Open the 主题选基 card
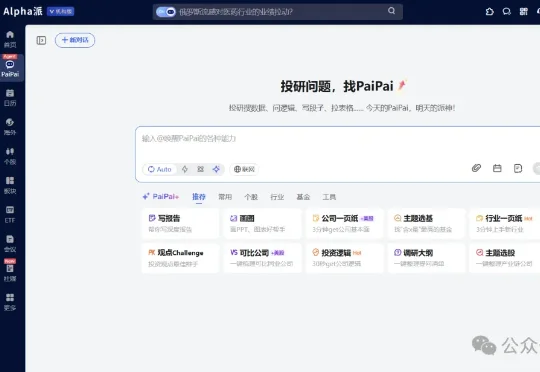 click(427, 223)
